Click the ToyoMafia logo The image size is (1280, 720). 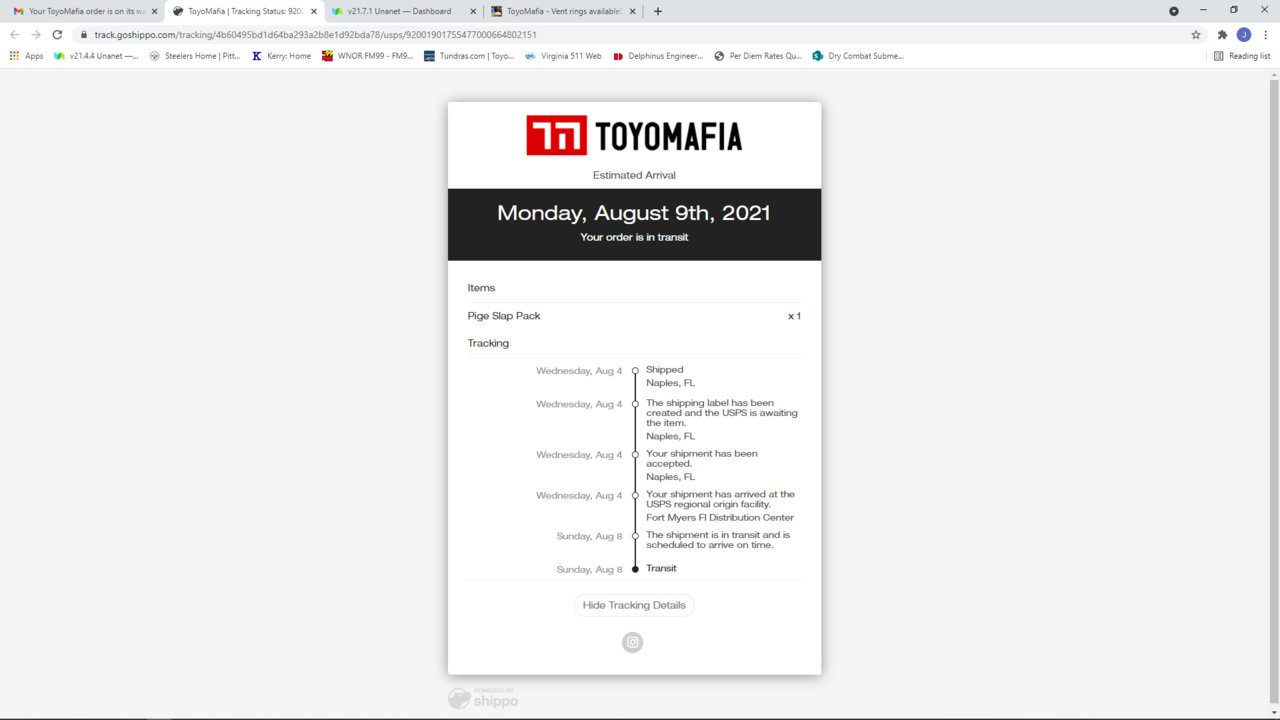click(634, 135)
